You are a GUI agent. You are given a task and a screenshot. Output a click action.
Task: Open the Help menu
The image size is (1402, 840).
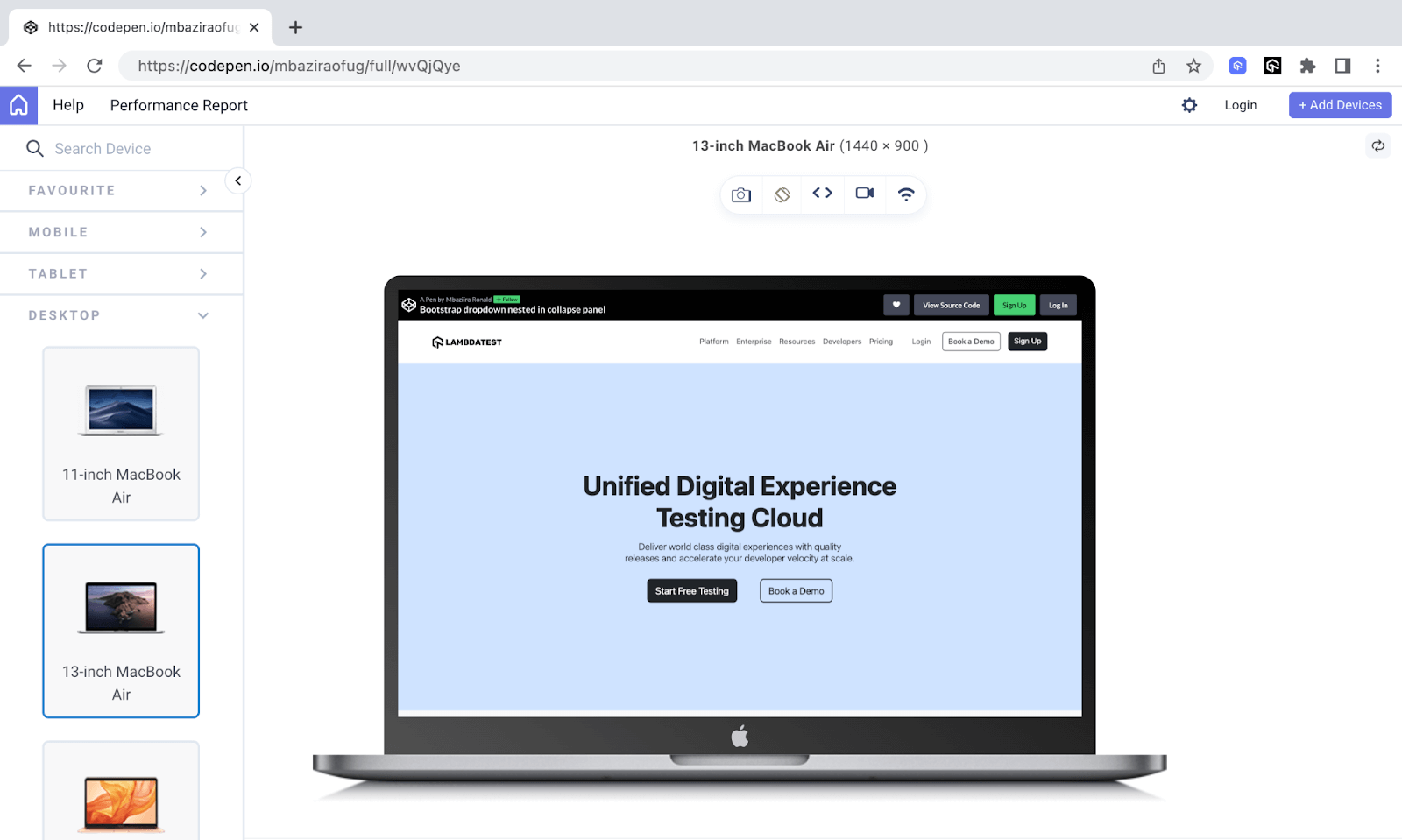(x=68, y=105)
